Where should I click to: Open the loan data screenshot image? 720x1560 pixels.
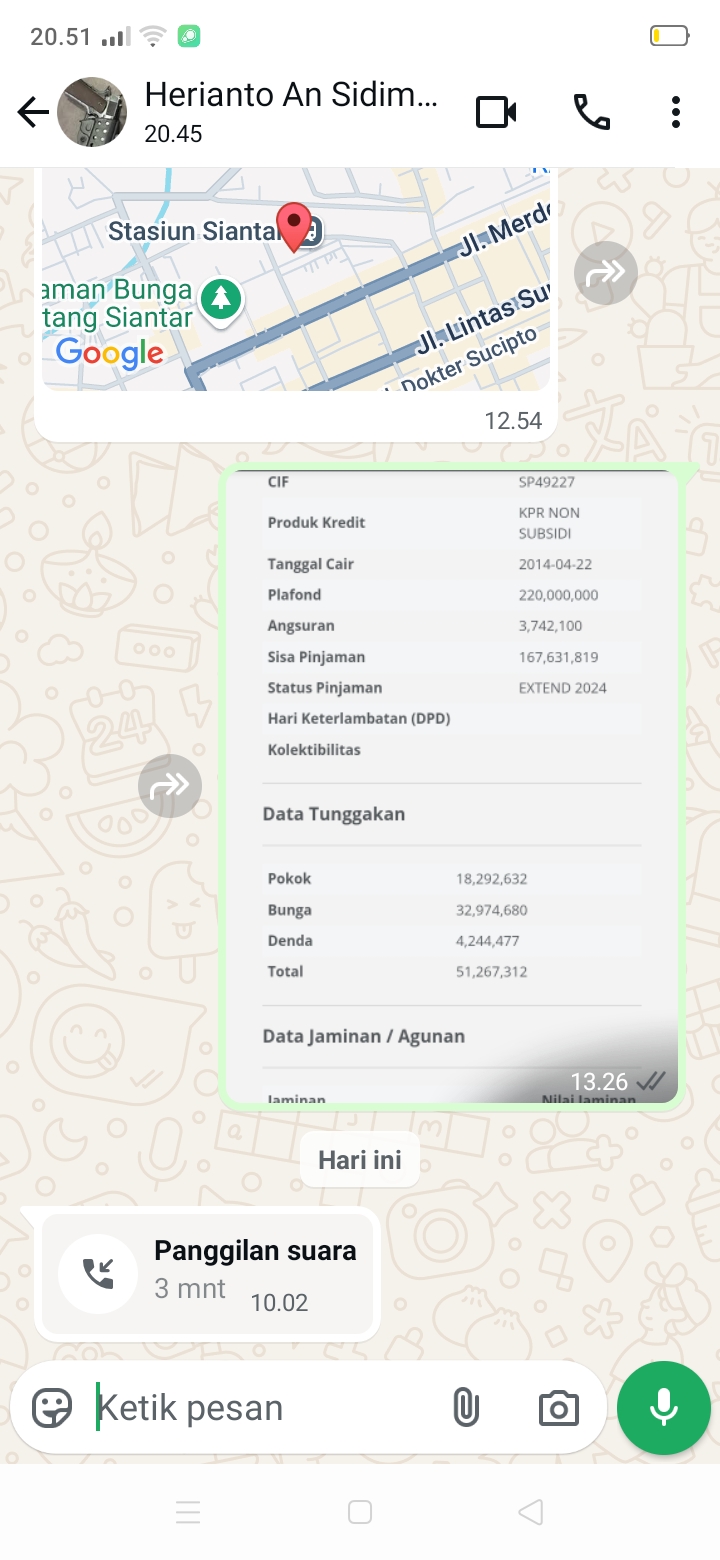(452, 786)
